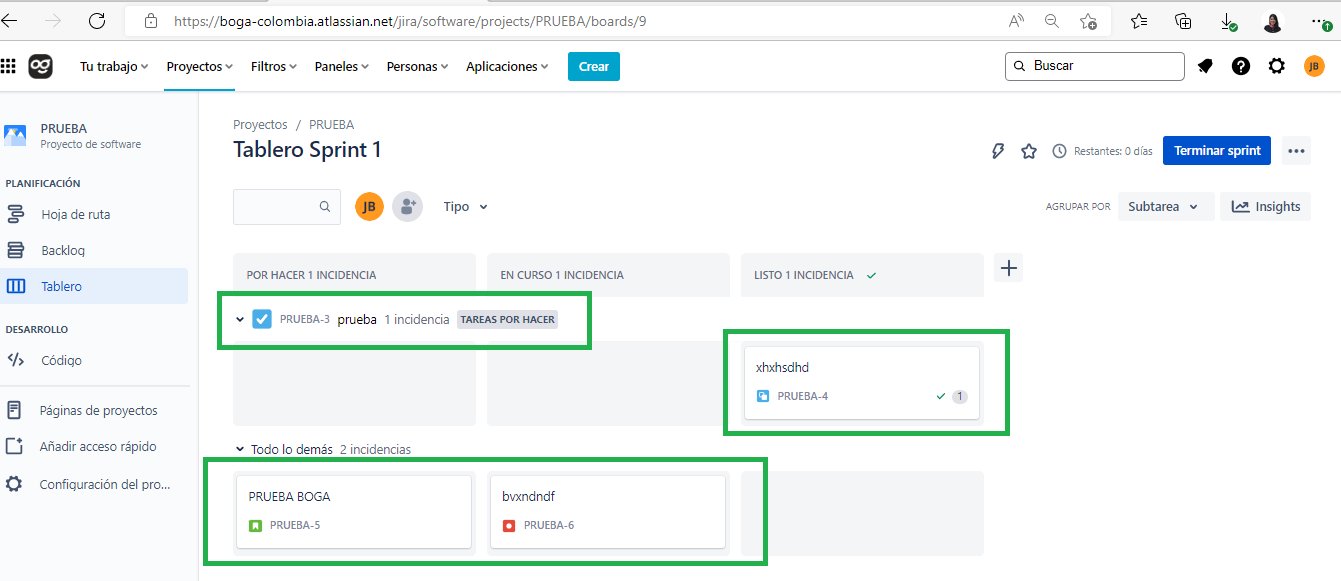Open browser collections icon
Screen dimensions: 1341x581
(1183, 21)
